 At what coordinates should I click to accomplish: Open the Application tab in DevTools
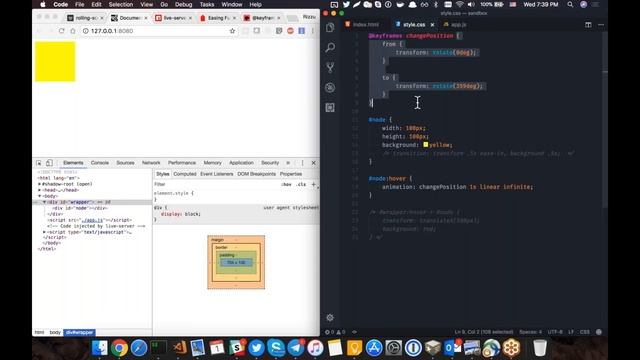[x=241, y=163]
